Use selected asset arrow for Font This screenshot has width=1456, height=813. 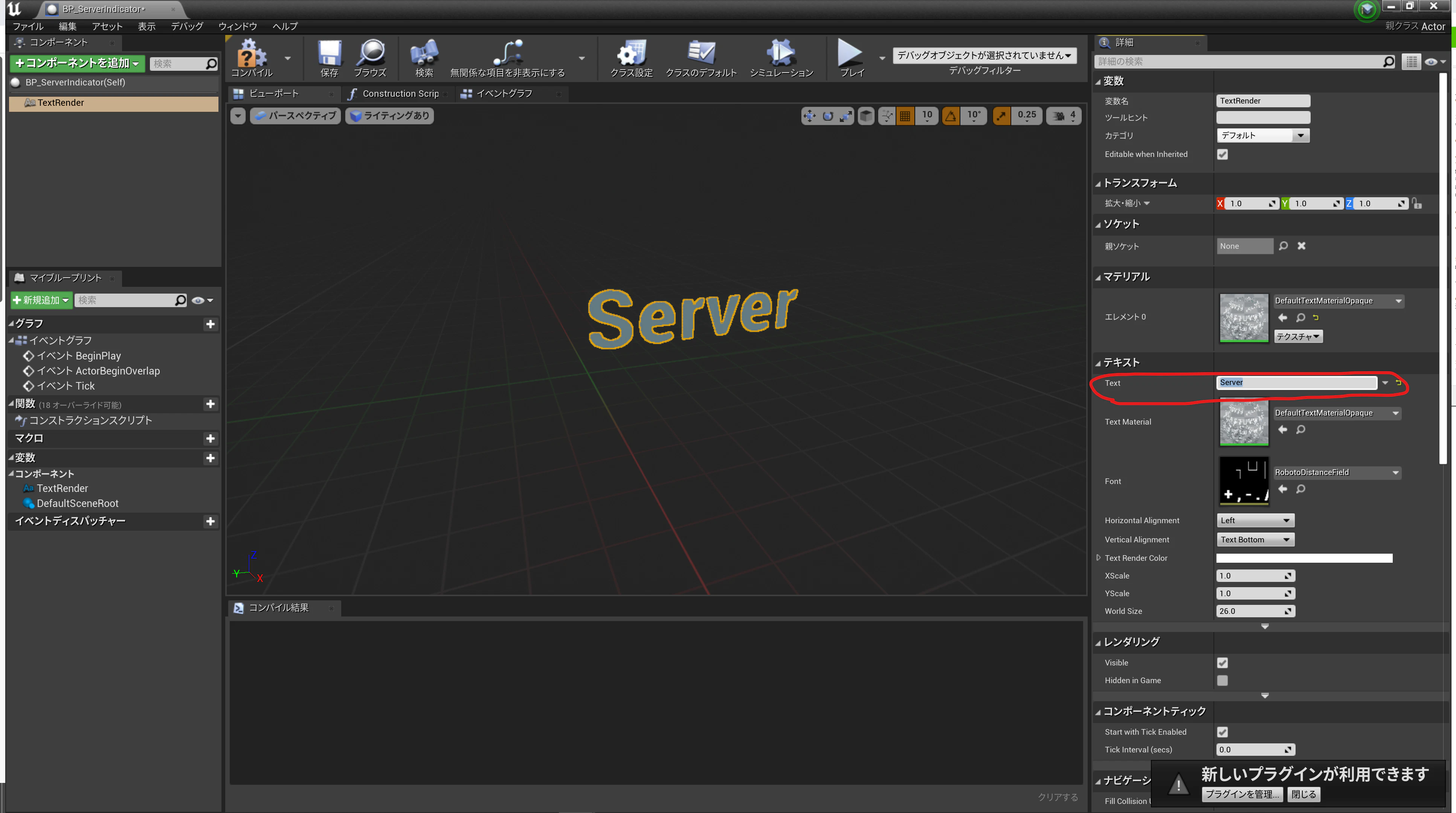pyautogui.click(x=1282, y=489)
